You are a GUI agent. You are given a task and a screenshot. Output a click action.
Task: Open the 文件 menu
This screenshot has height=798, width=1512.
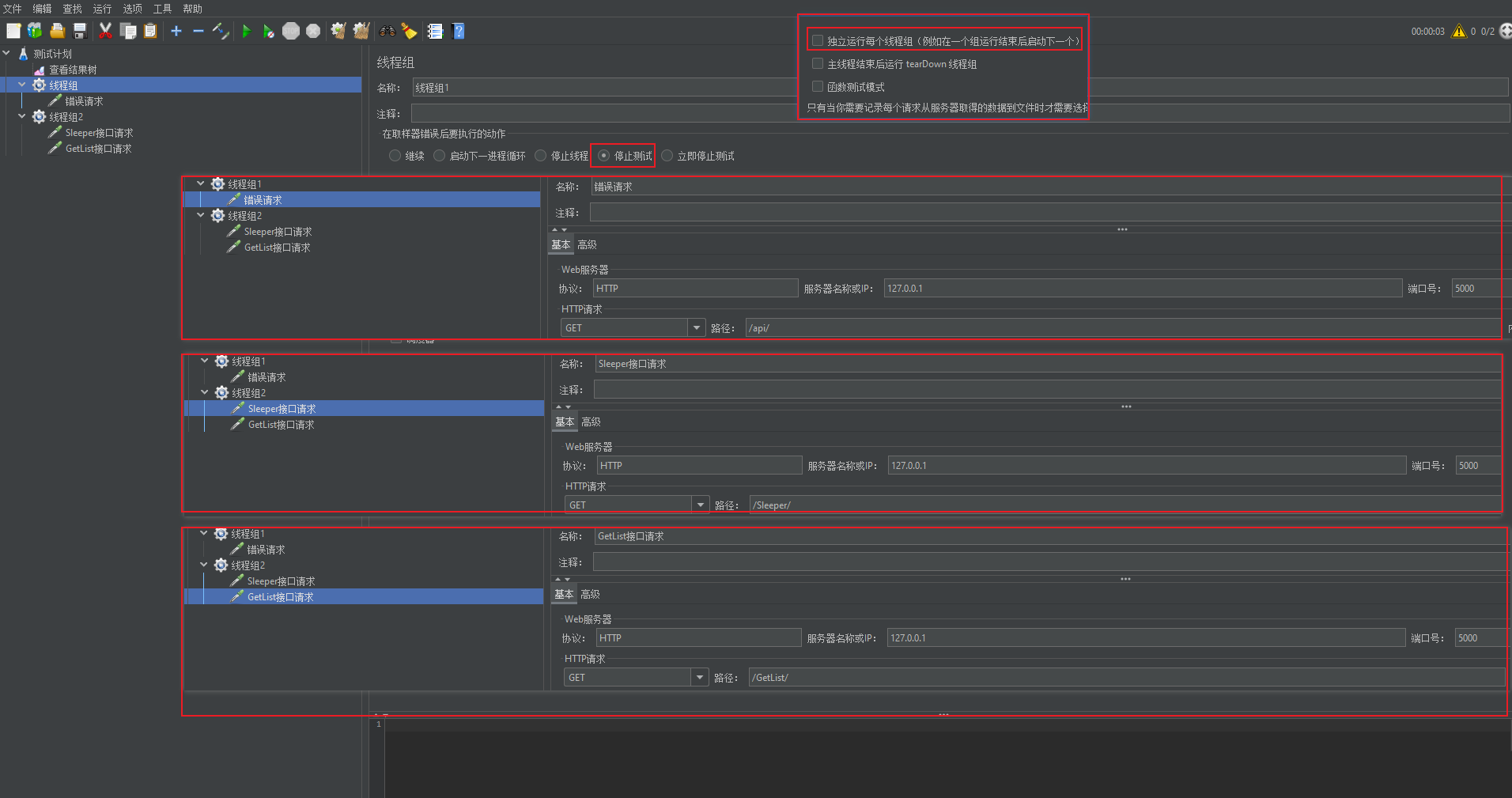(13, 9)
